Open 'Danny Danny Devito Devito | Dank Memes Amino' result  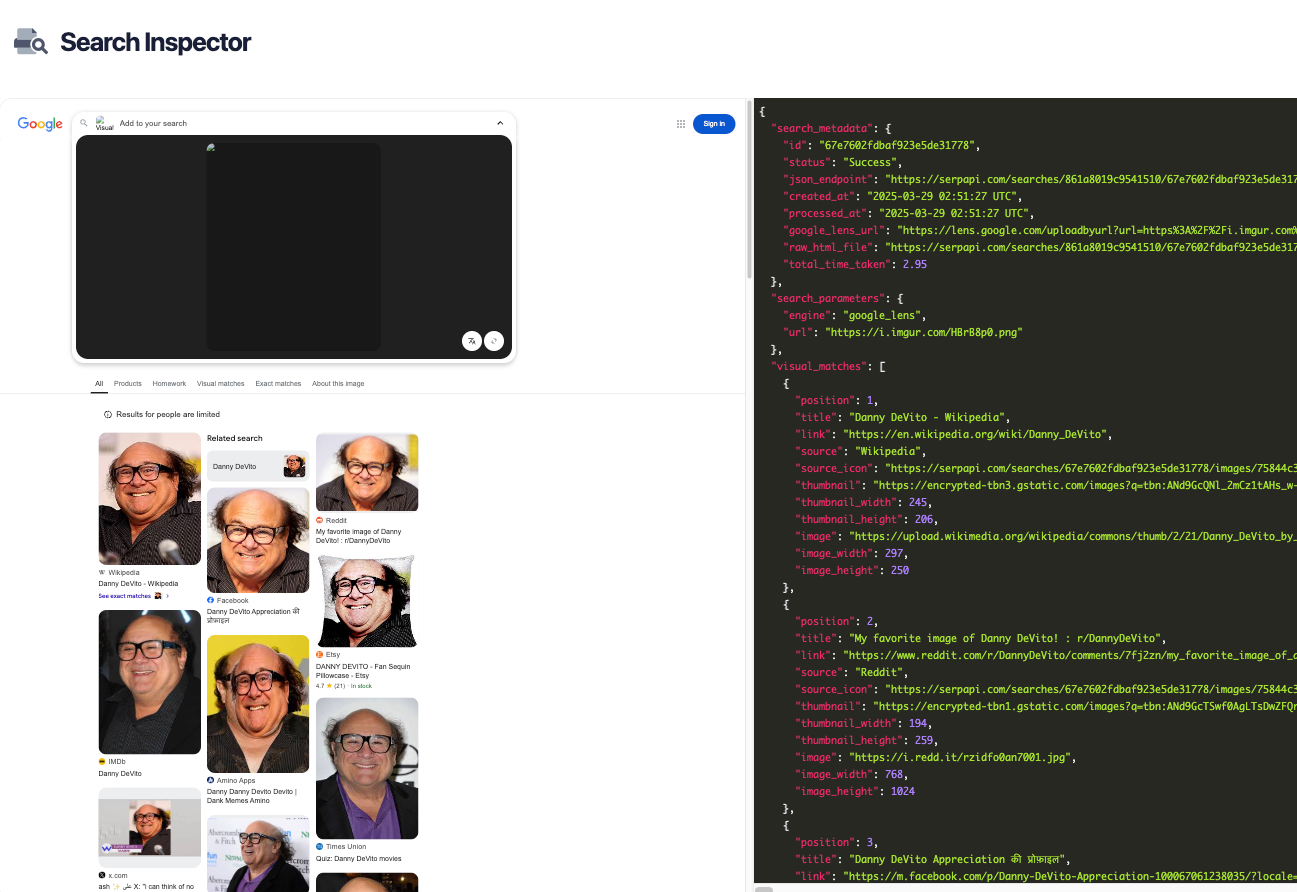click(x=252, y=796)
